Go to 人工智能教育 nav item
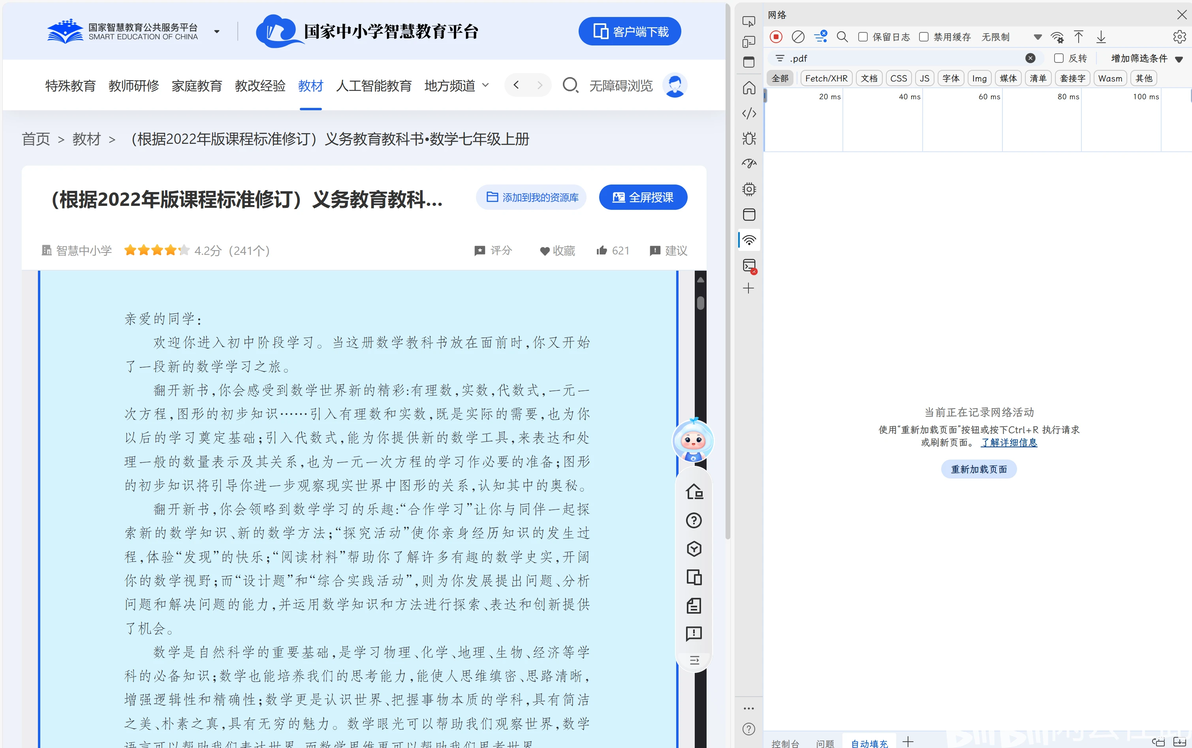The width and height of the screenshot is (1192, 748). coord(373,86)
